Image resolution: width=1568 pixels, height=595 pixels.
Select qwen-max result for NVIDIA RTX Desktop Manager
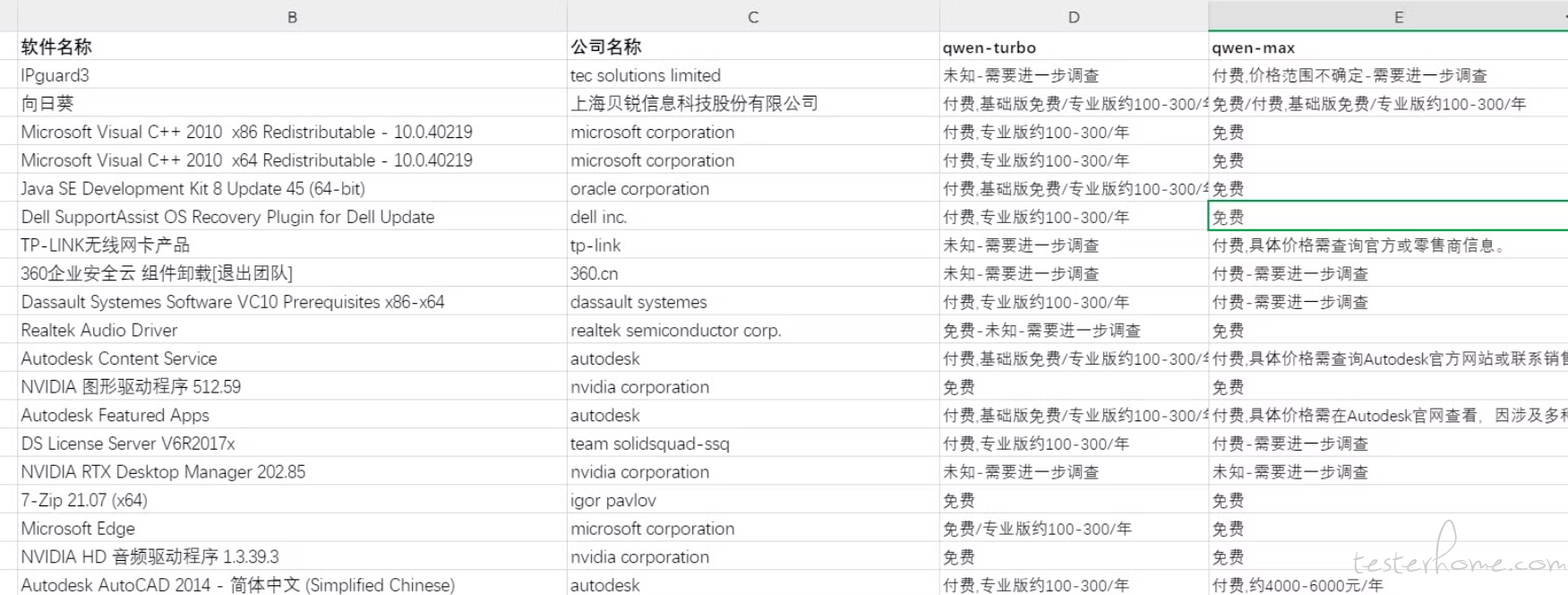tap(1388, 471)
